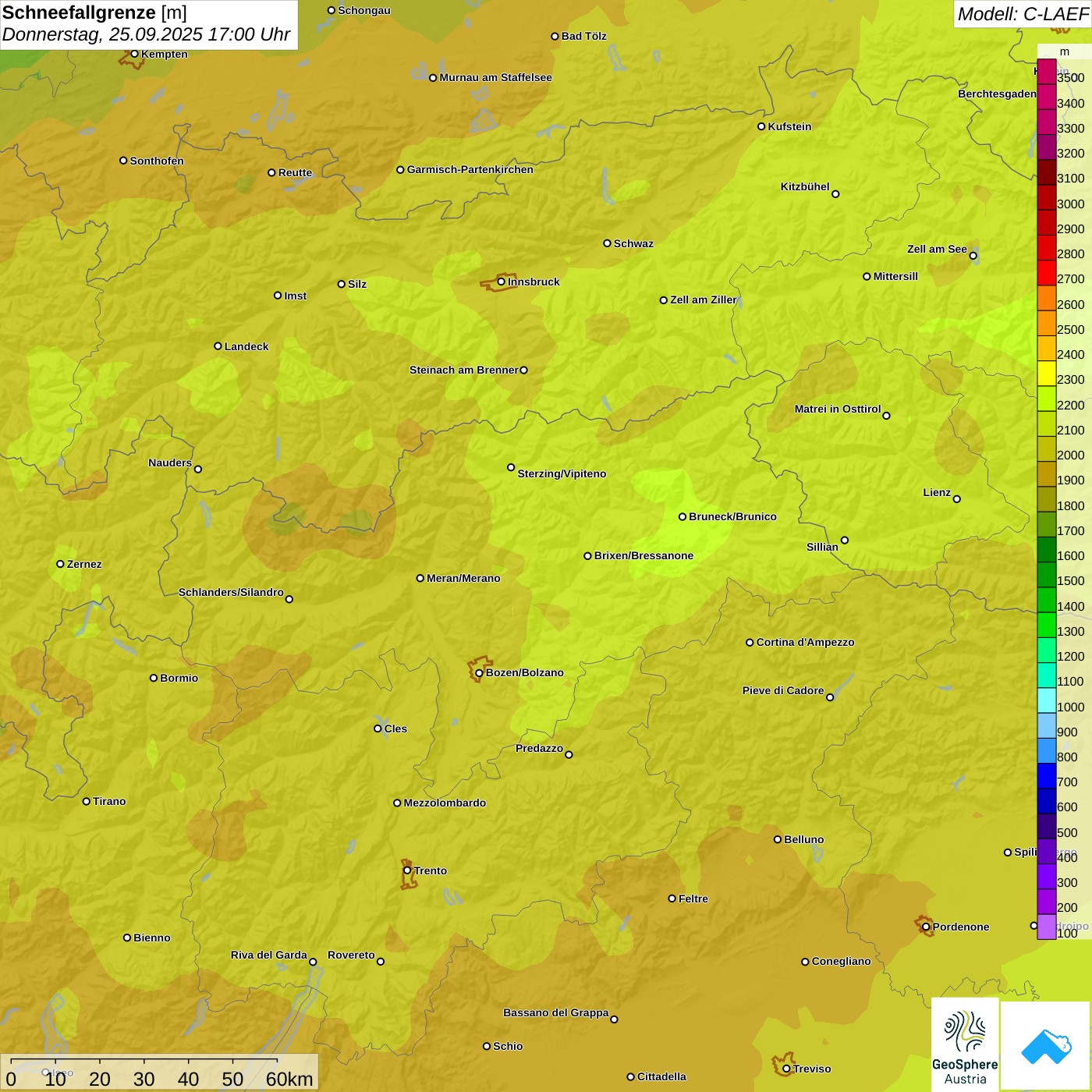Click the Bruneck/Brunico location dot

tap(682, 517)
